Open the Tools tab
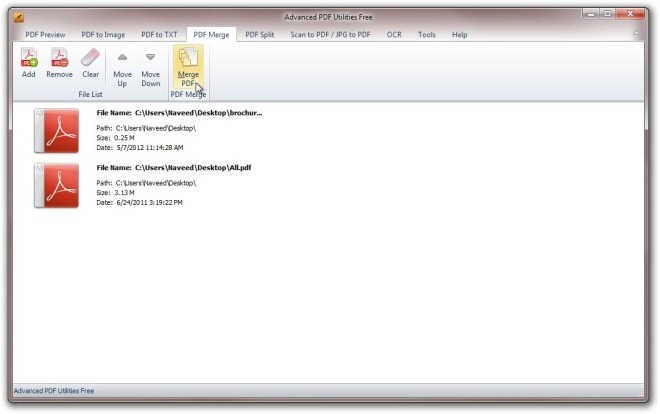Image resolution: width=660 pixels, height=414 pixels. 427,34
